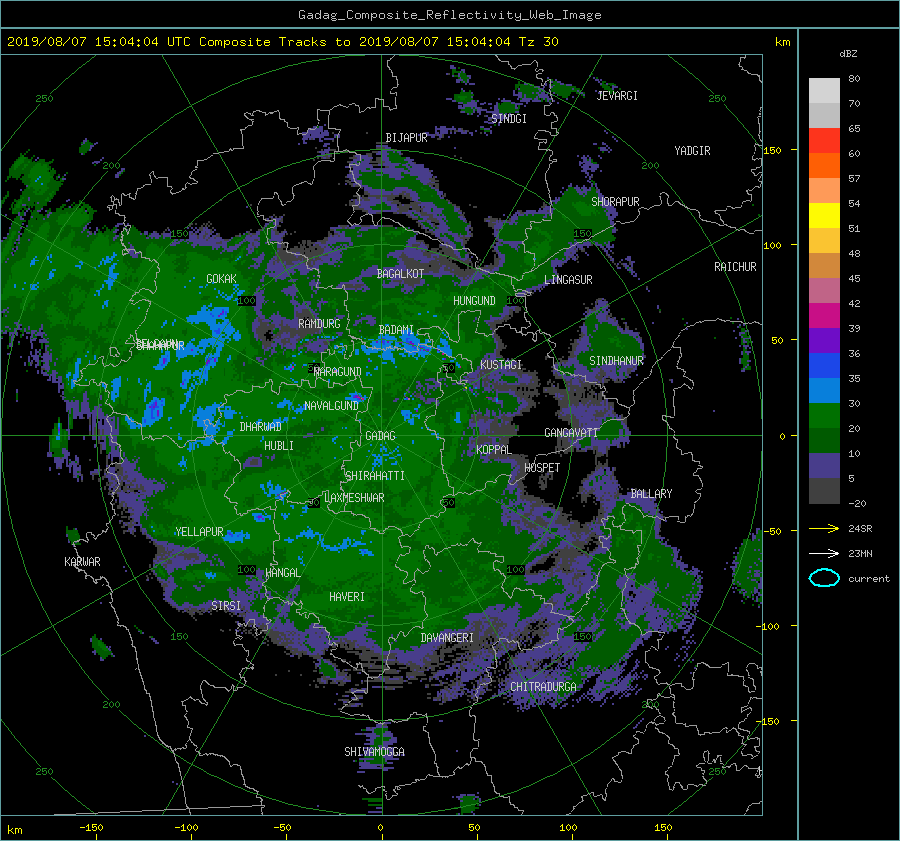Click the slate violet 10 dBZ legend swatch
This screenshot has width=900, height=841.
pyautogui.click(x=824, y=466)
